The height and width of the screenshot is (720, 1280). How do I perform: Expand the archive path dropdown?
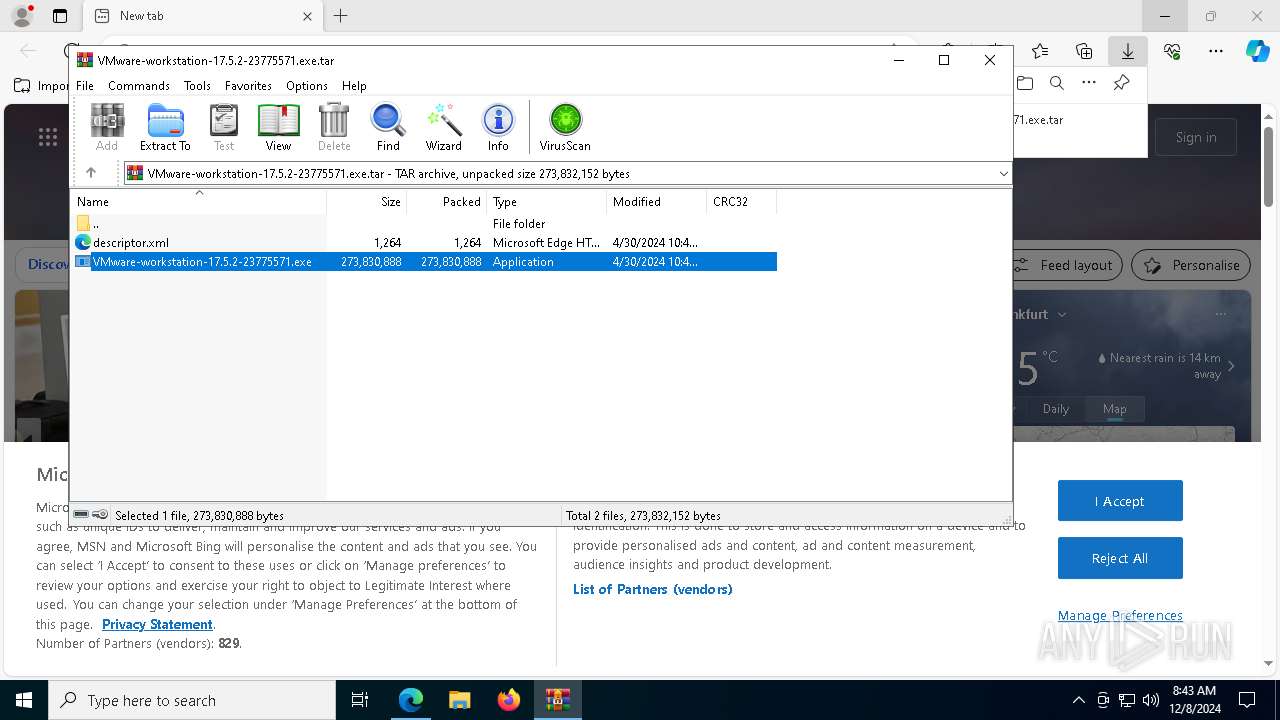[1003, 174]
